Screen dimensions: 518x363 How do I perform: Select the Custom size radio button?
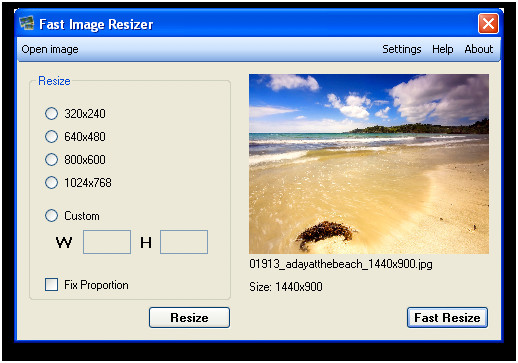[51, 215]
